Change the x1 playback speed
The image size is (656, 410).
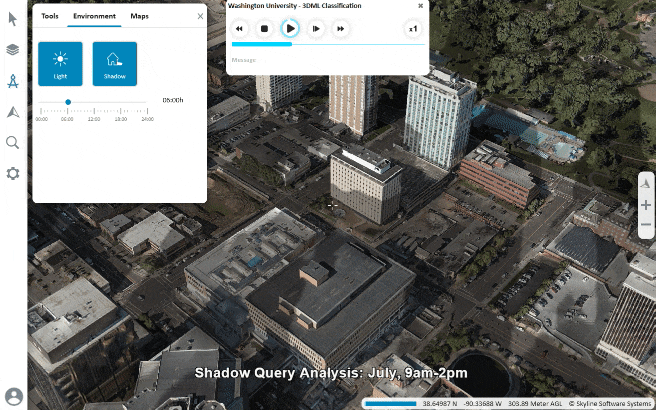click(413, 29)
